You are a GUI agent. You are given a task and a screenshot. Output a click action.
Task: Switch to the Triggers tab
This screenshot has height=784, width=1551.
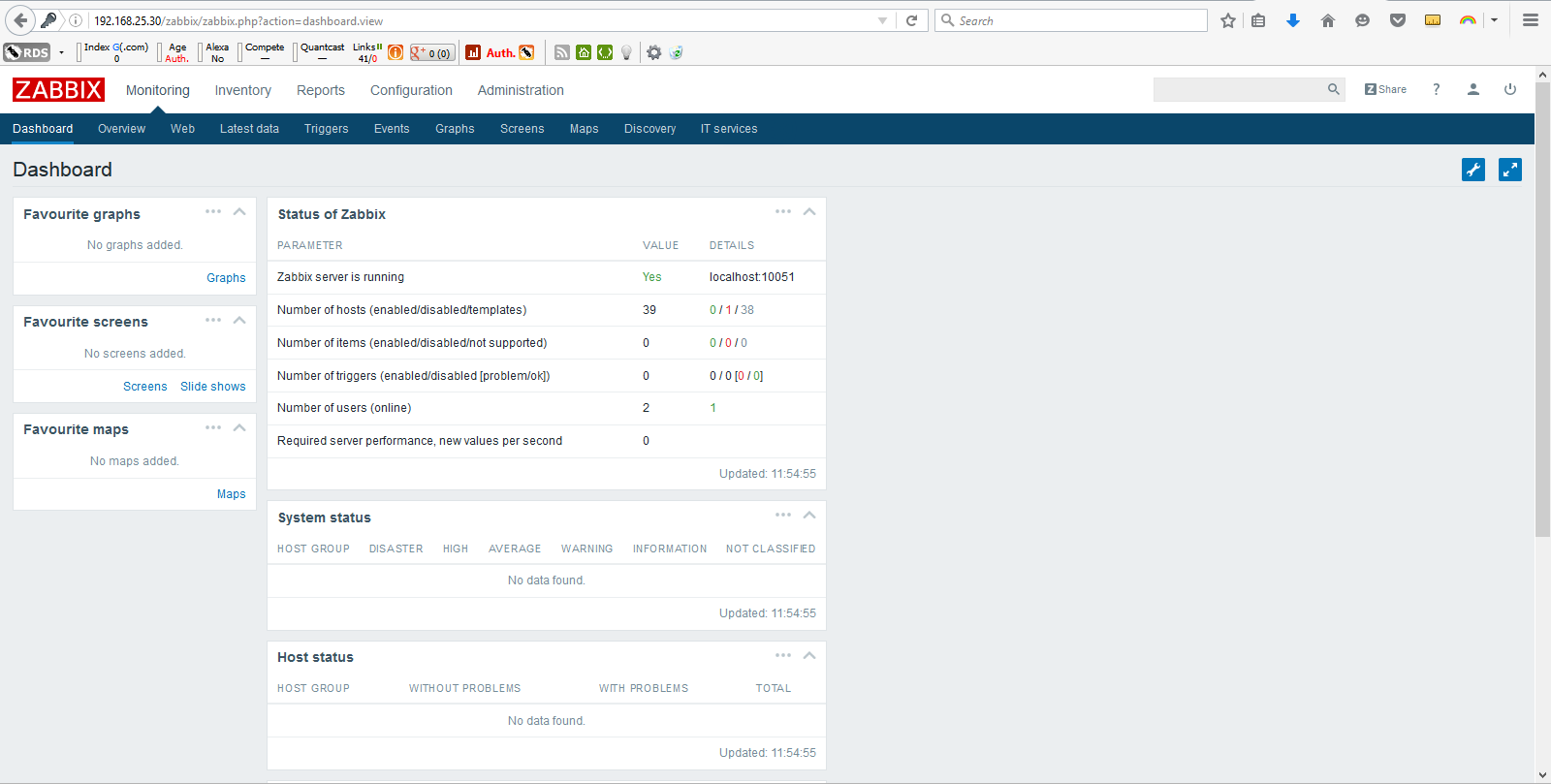click(326, 129)
